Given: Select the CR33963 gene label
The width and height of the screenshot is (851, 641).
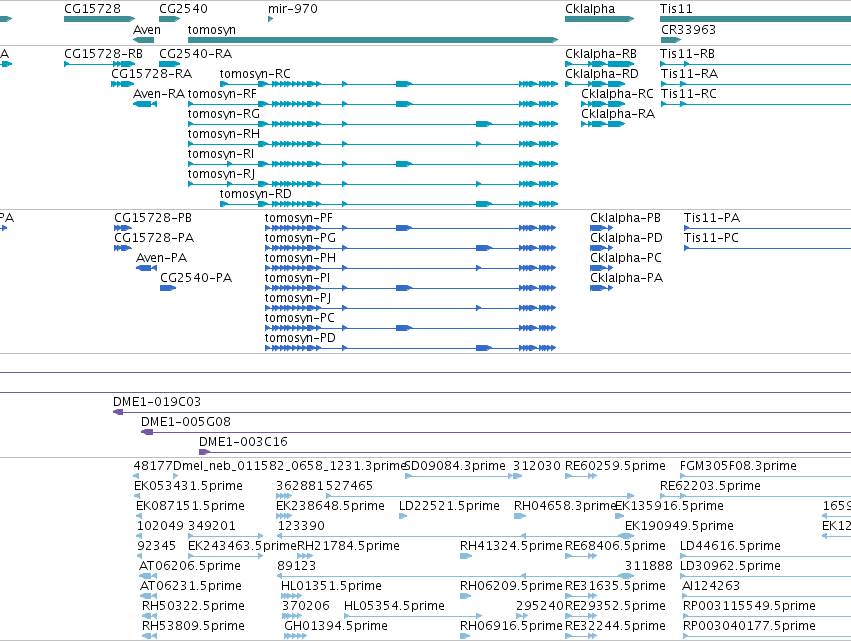Looking at the screenshot, I should tap(688, 30).
